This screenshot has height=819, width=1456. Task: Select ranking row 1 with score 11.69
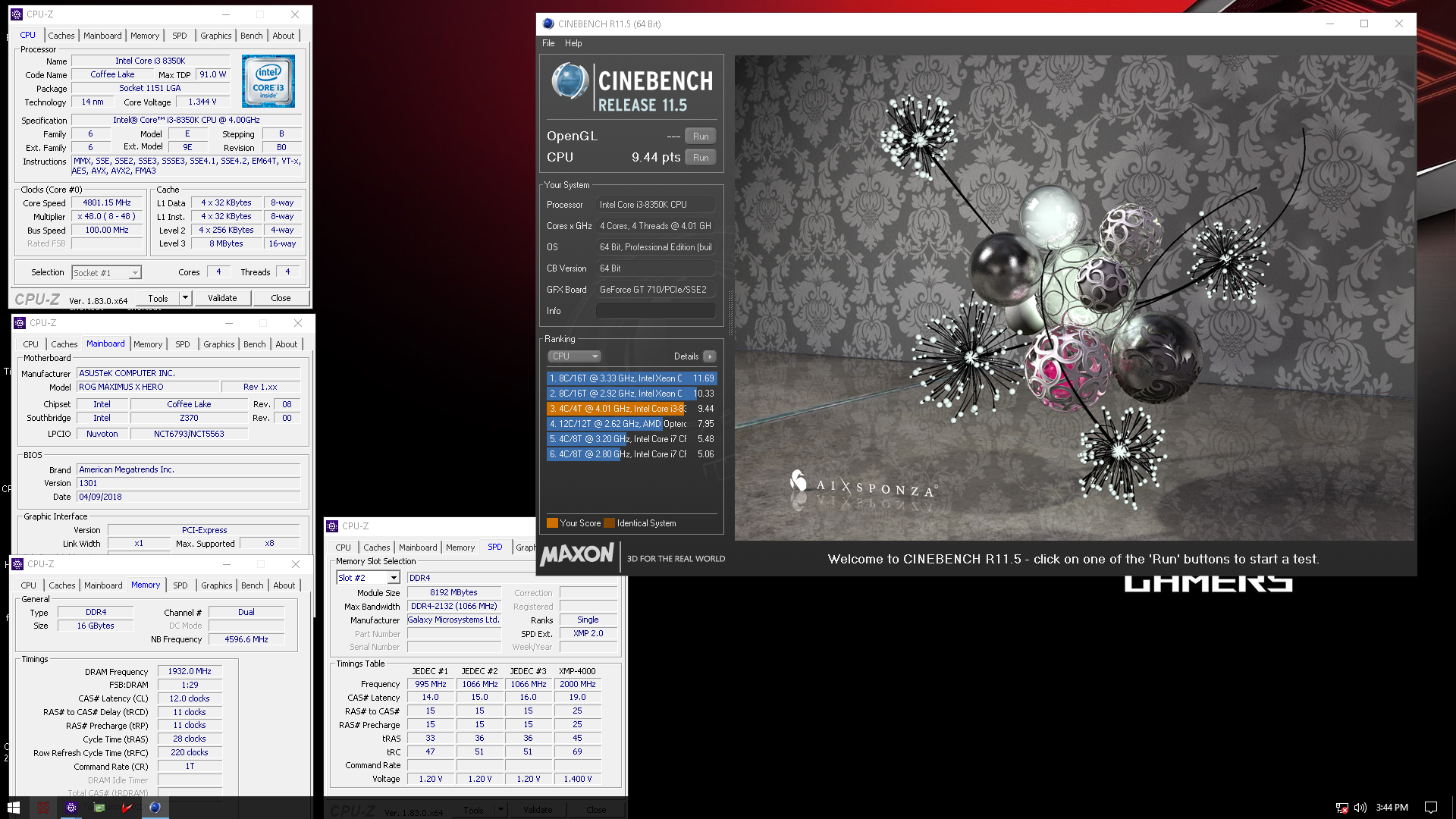tap(631, 378)
